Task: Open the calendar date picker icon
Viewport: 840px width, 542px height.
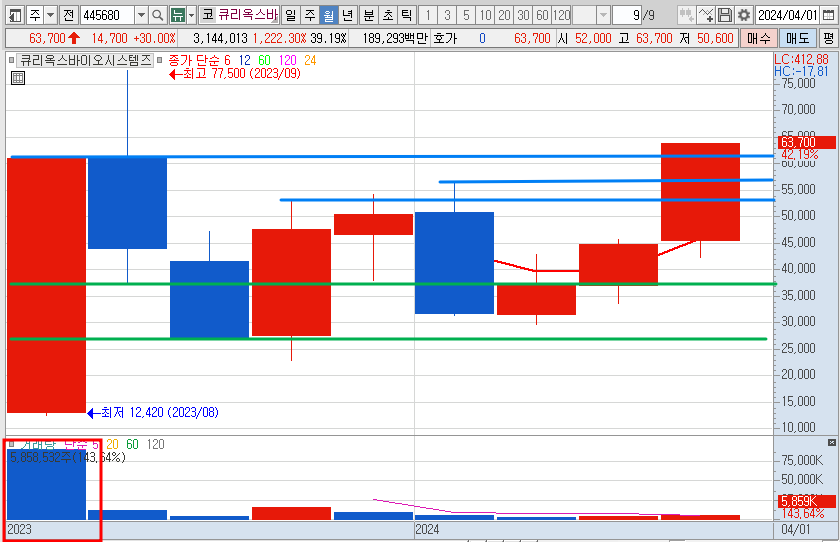Action: click(x=828, y=15)
